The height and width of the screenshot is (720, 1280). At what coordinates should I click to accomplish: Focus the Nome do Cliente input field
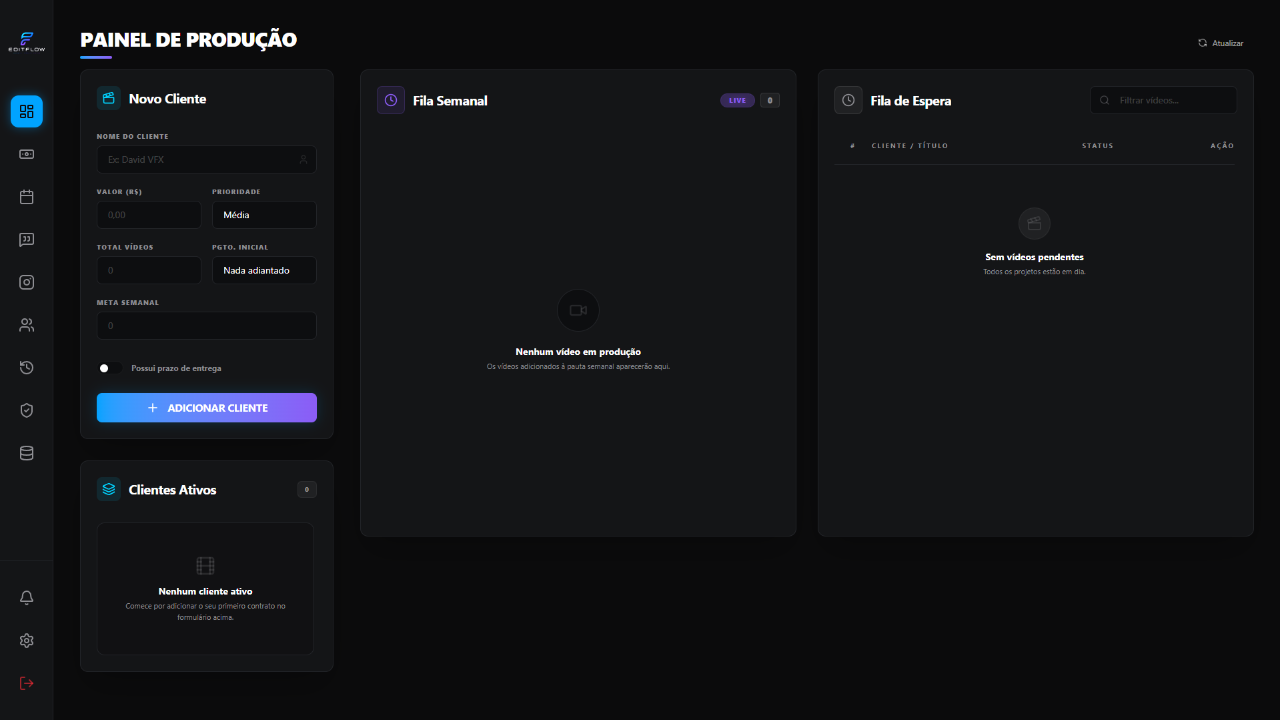pyautogui.click(x=207, y=159)
